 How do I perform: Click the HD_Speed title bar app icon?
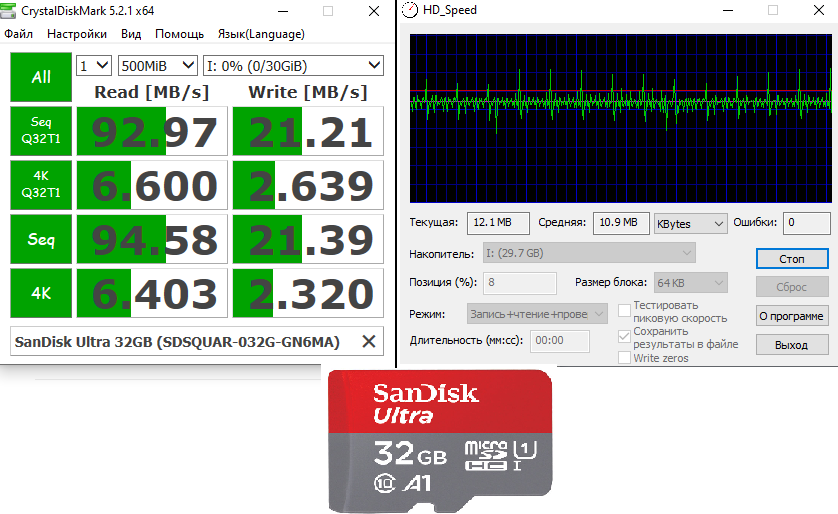pos(410,10)
